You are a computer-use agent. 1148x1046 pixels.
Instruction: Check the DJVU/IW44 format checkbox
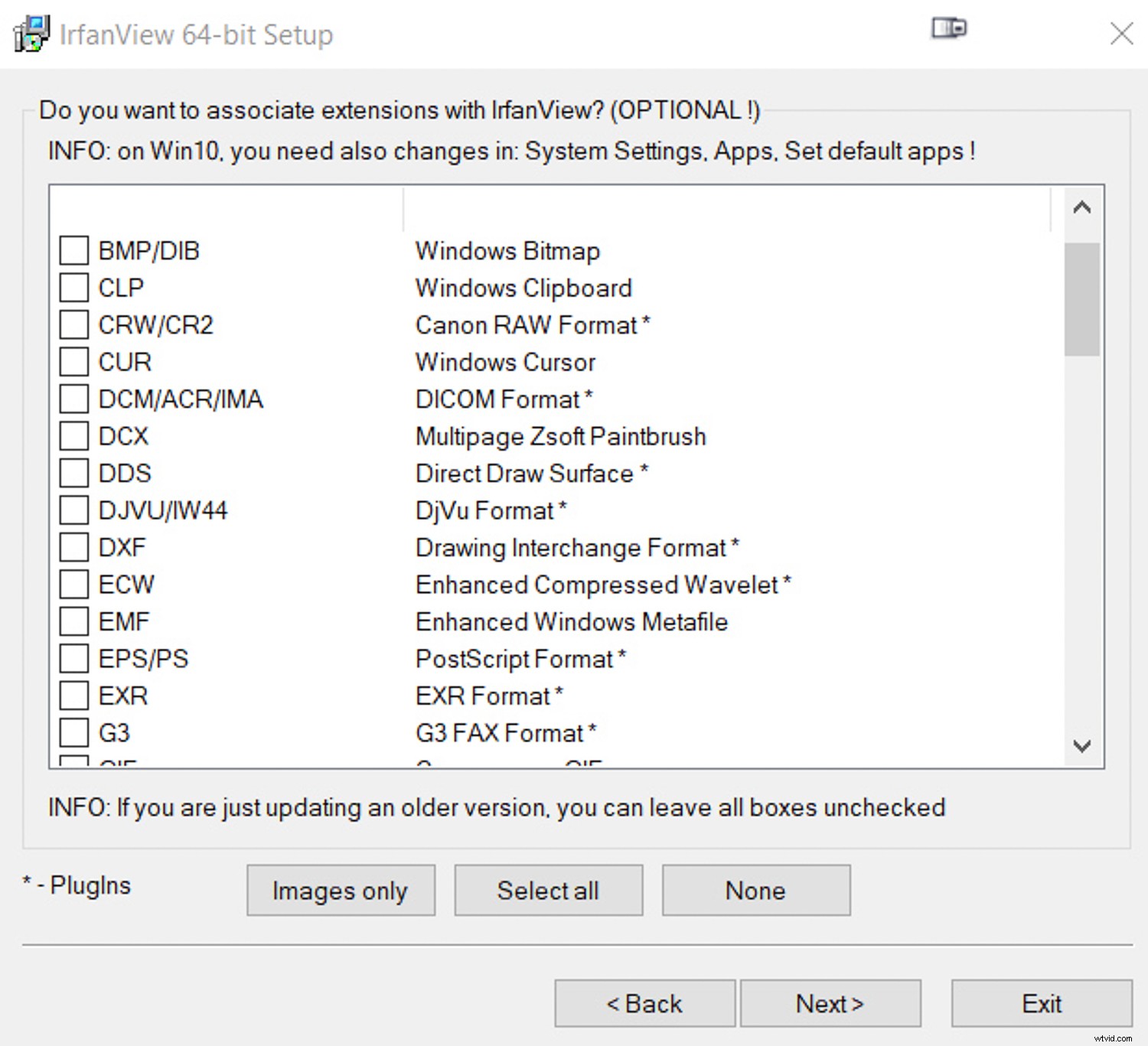[74, 510]
